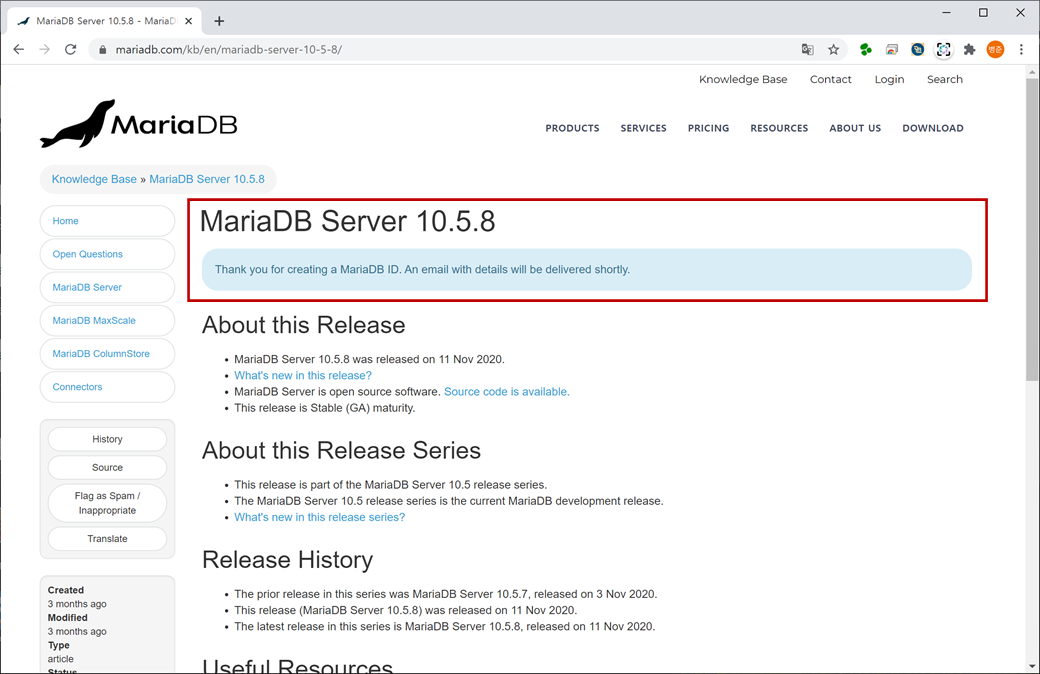
Task: View the article Source
Action: (x=107, y=468)
